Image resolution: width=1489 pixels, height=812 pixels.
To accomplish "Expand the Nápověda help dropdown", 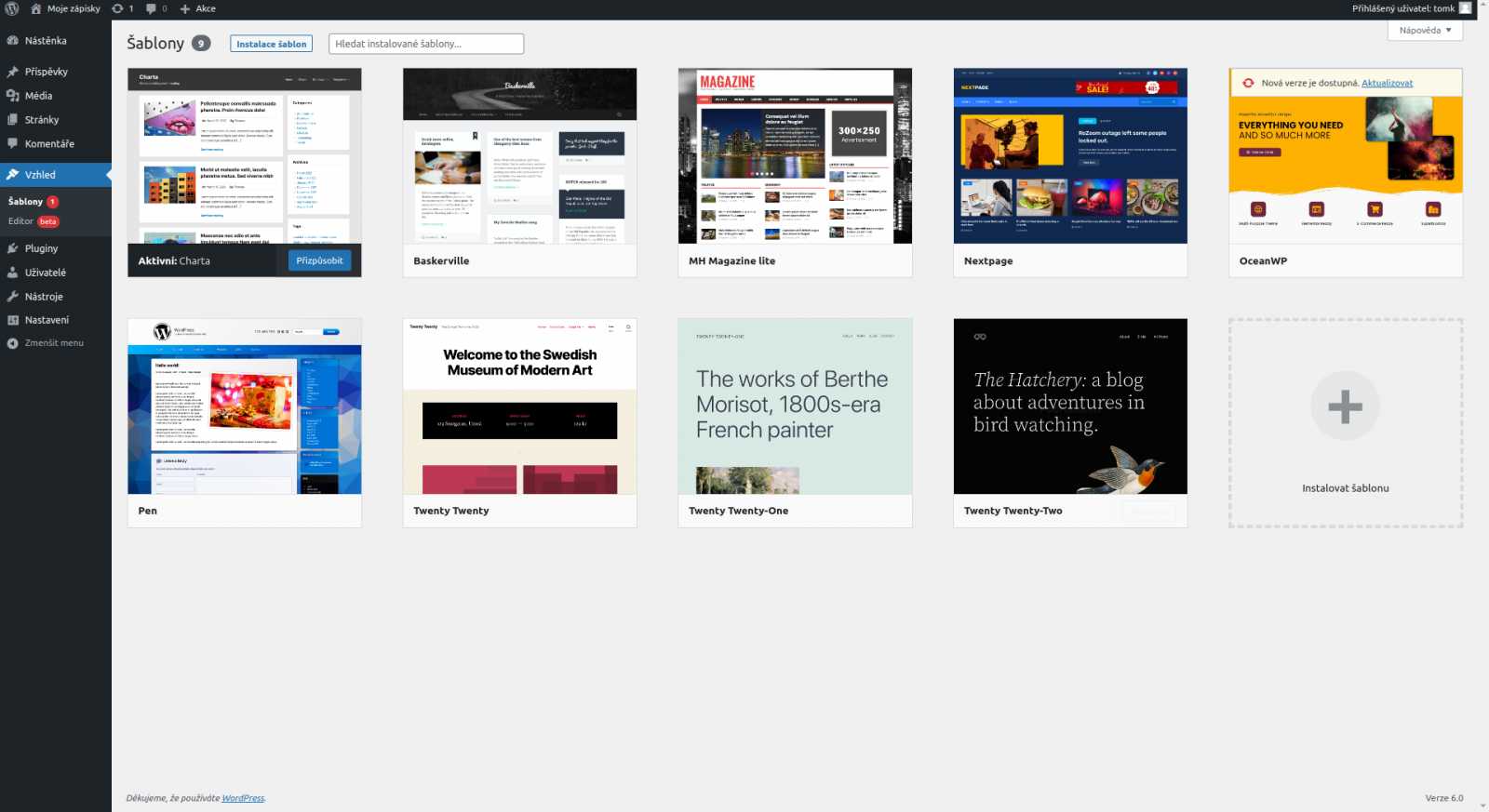I will point(1425,31).
